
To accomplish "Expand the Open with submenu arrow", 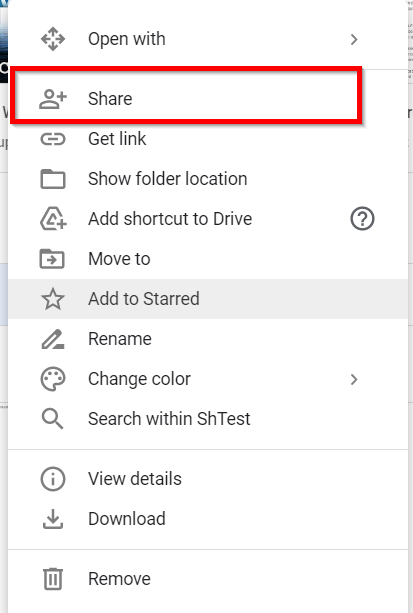I will 354,39.
